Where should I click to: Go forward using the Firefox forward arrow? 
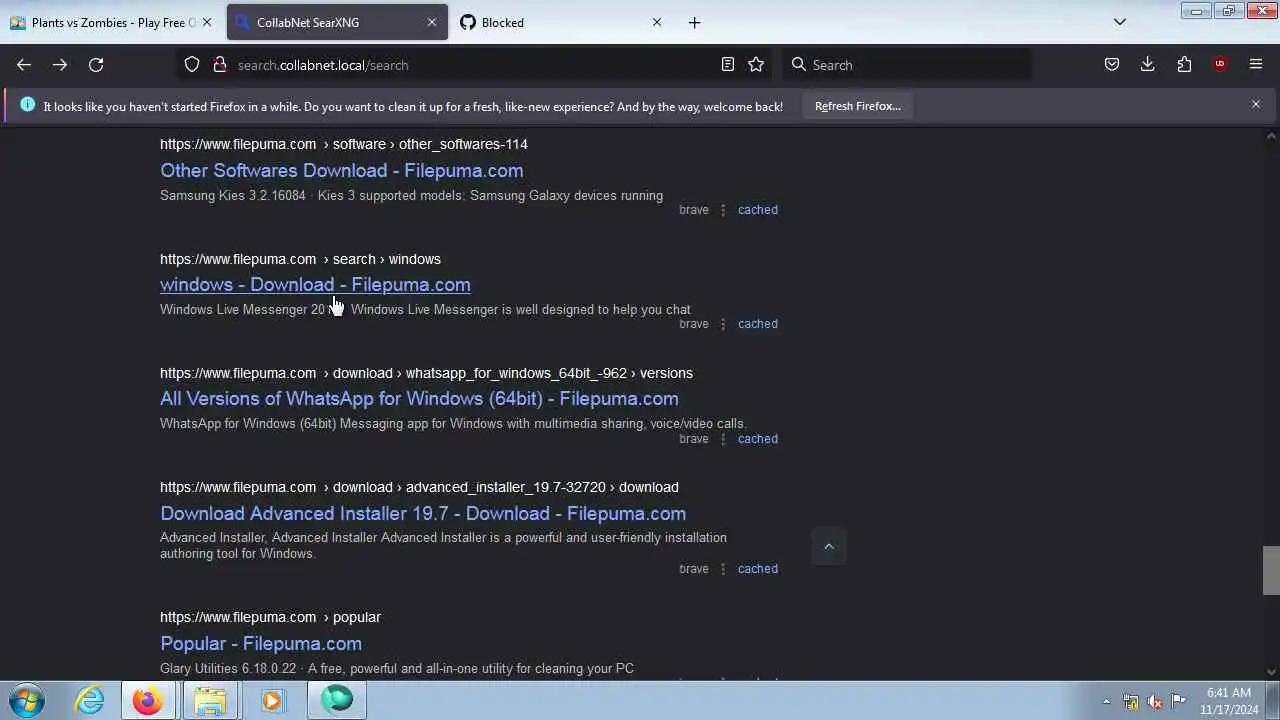tap(60, 65)
